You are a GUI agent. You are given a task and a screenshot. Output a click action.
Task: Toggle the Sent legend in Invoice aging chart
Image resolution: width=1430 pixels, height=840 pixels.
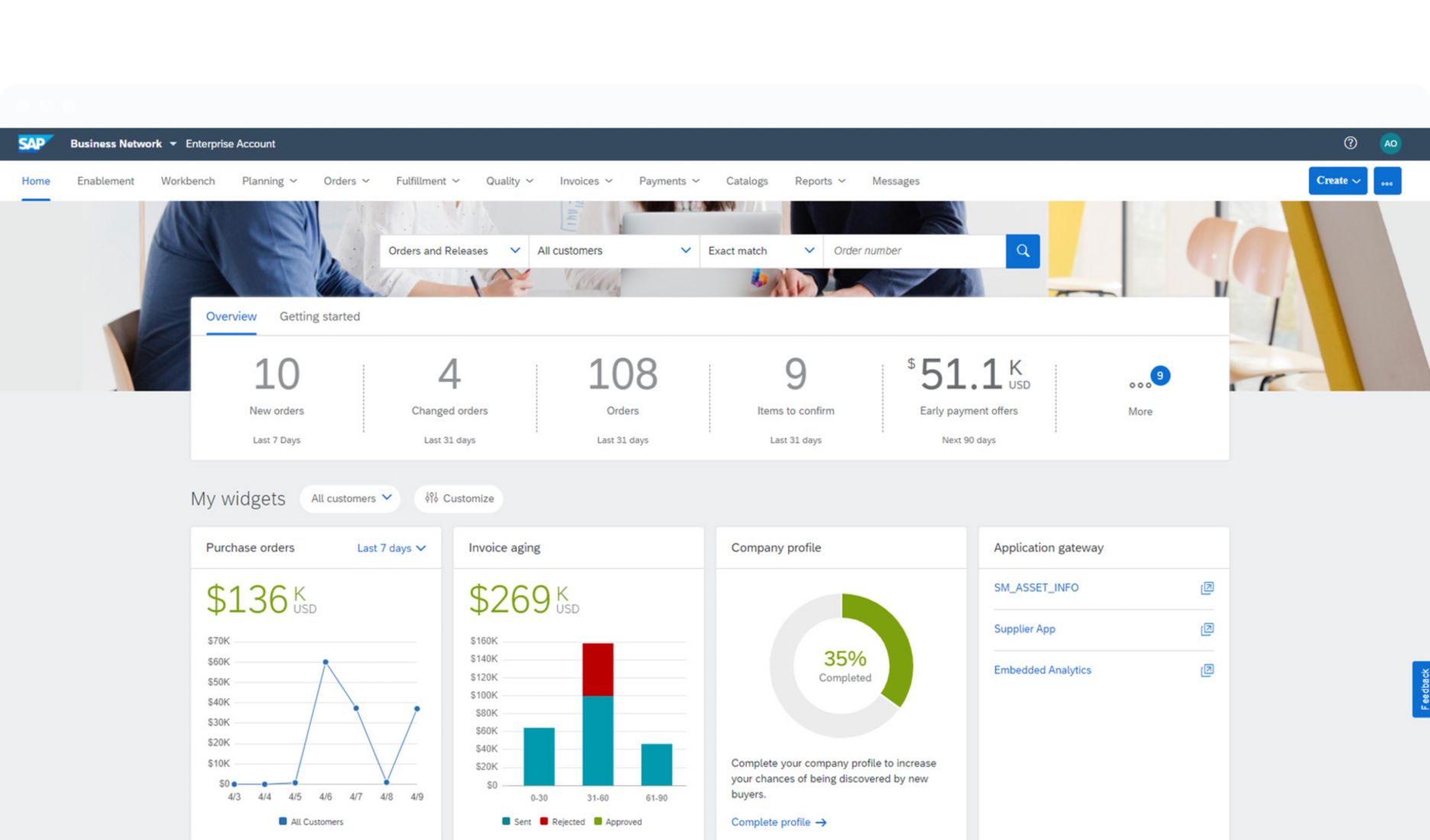(515, 822)
